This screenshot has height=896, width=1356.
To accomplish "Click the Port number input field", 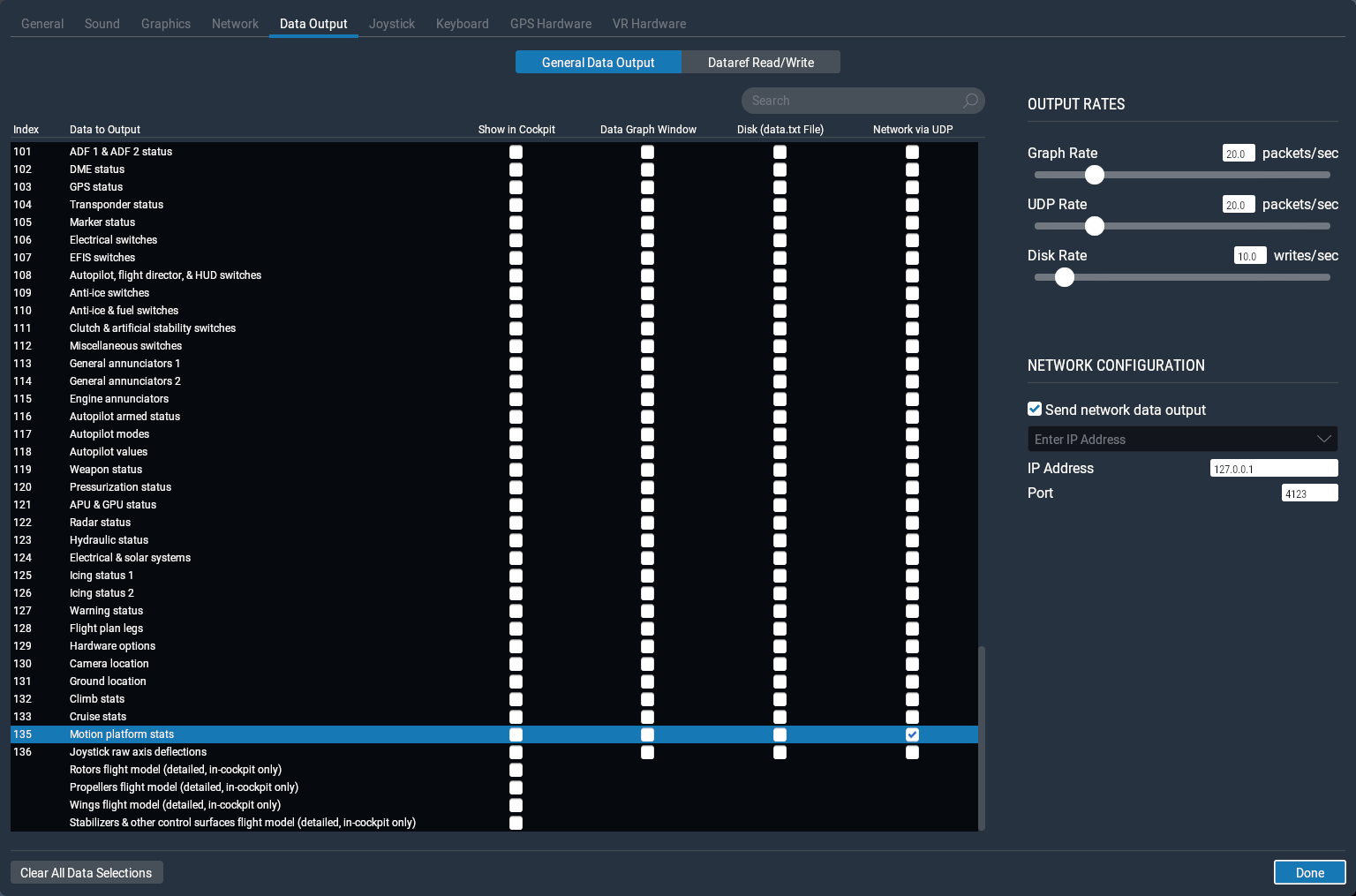I will (1309, 493).
